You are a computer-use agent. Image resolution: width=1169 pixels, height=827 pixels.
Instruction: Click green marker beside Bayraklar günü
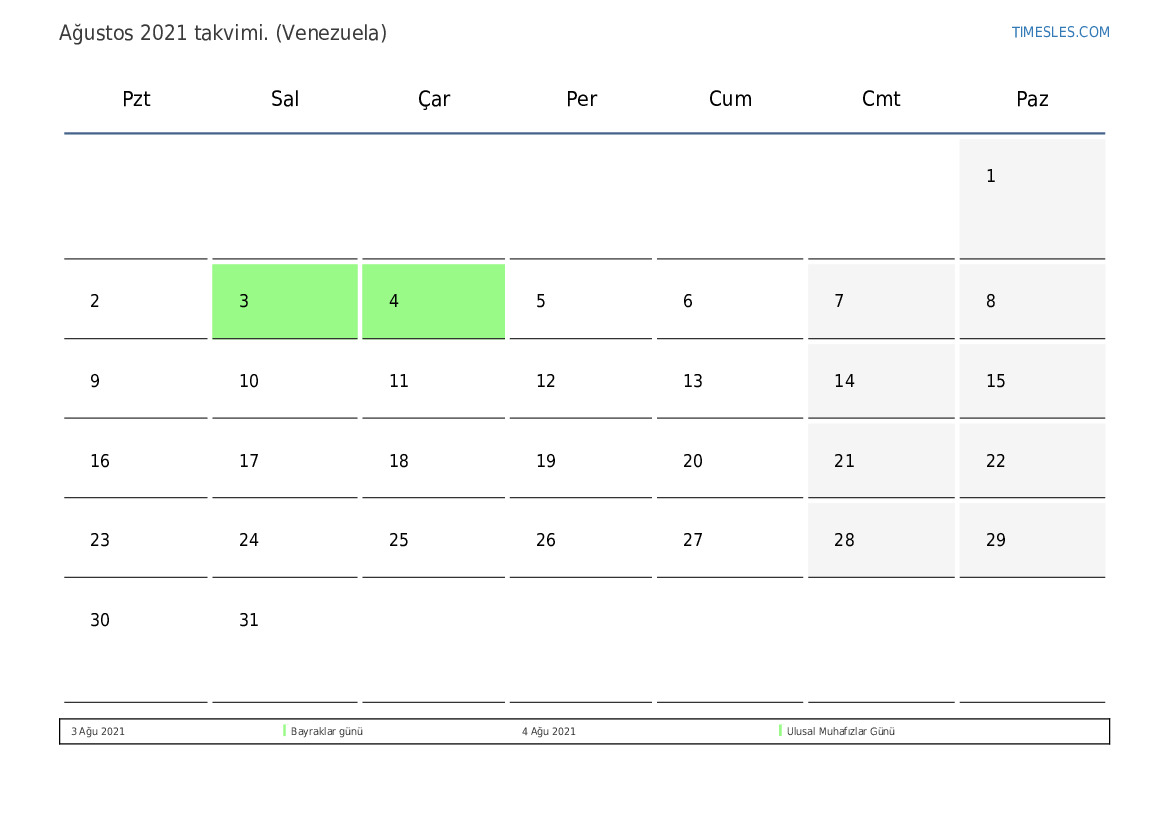[284, 731]
